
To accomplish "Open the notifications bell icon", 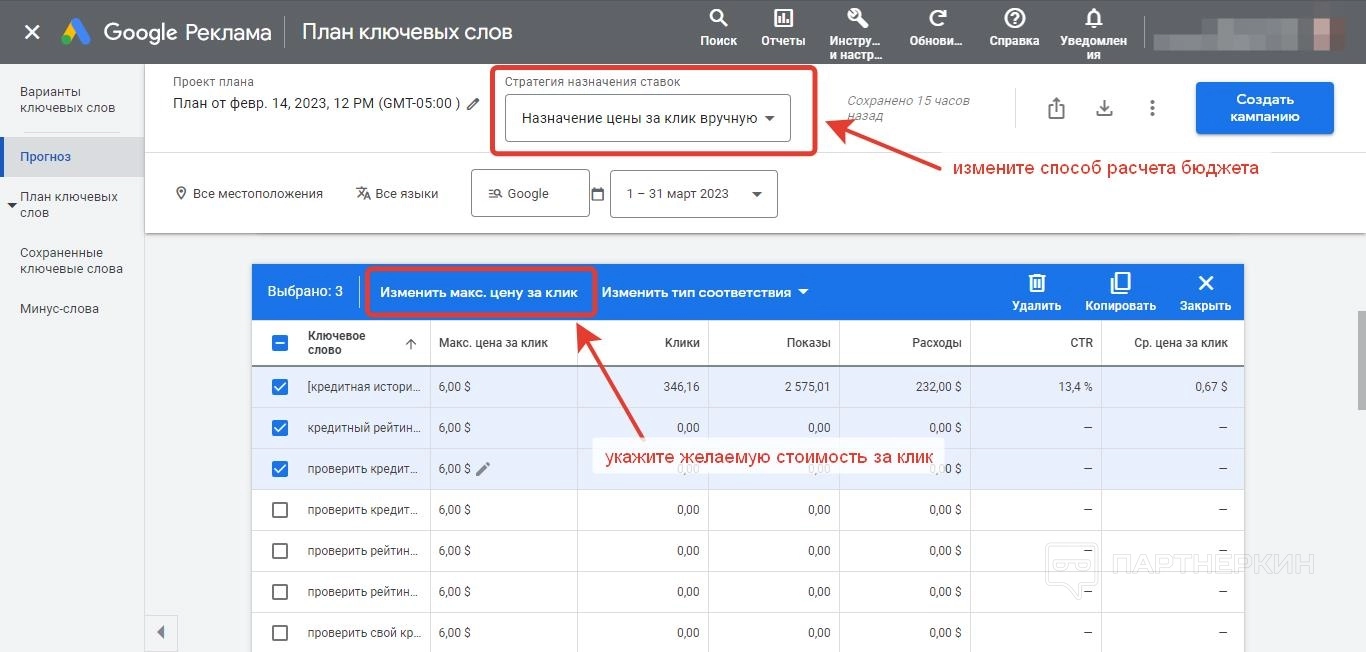I will click(1093, 19).
